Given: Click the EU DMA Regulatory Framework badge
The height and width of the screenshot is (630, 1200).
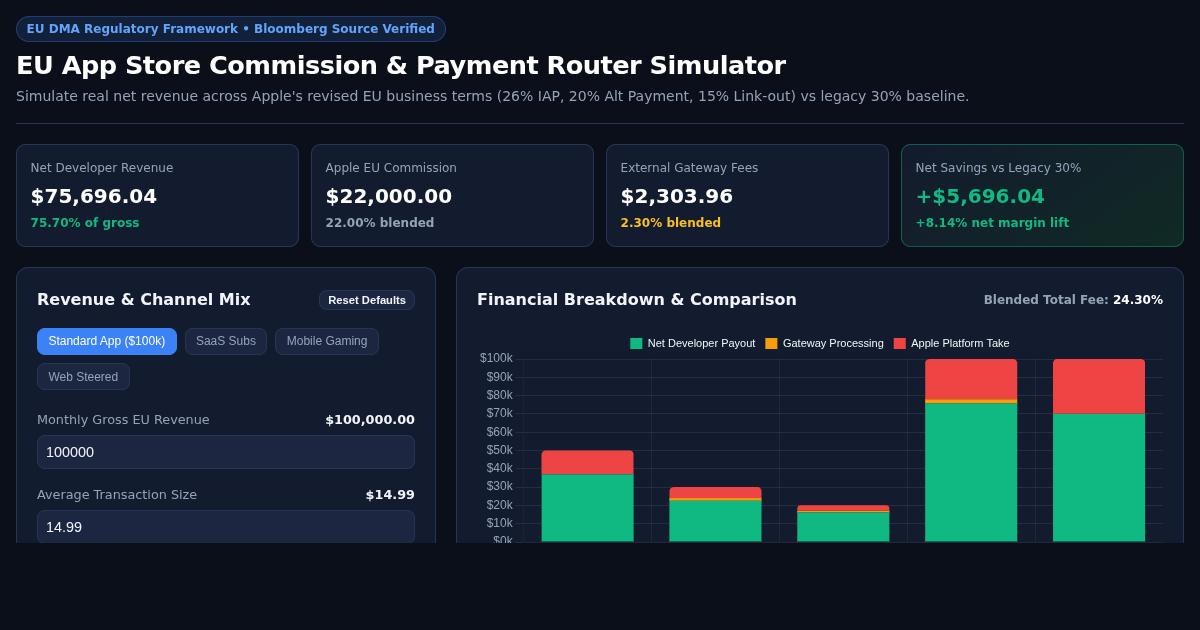Looking at the screenshot, I should (x=231, y=29).
